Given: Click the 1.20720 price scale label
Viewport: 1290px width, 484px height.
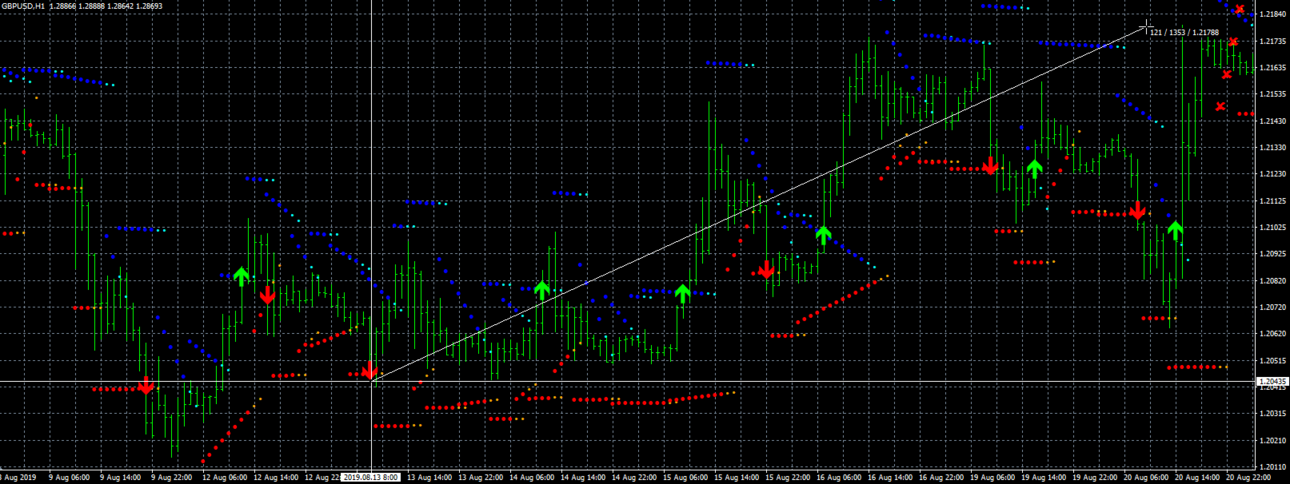Looking at the screenshot, I should 1273,307.
